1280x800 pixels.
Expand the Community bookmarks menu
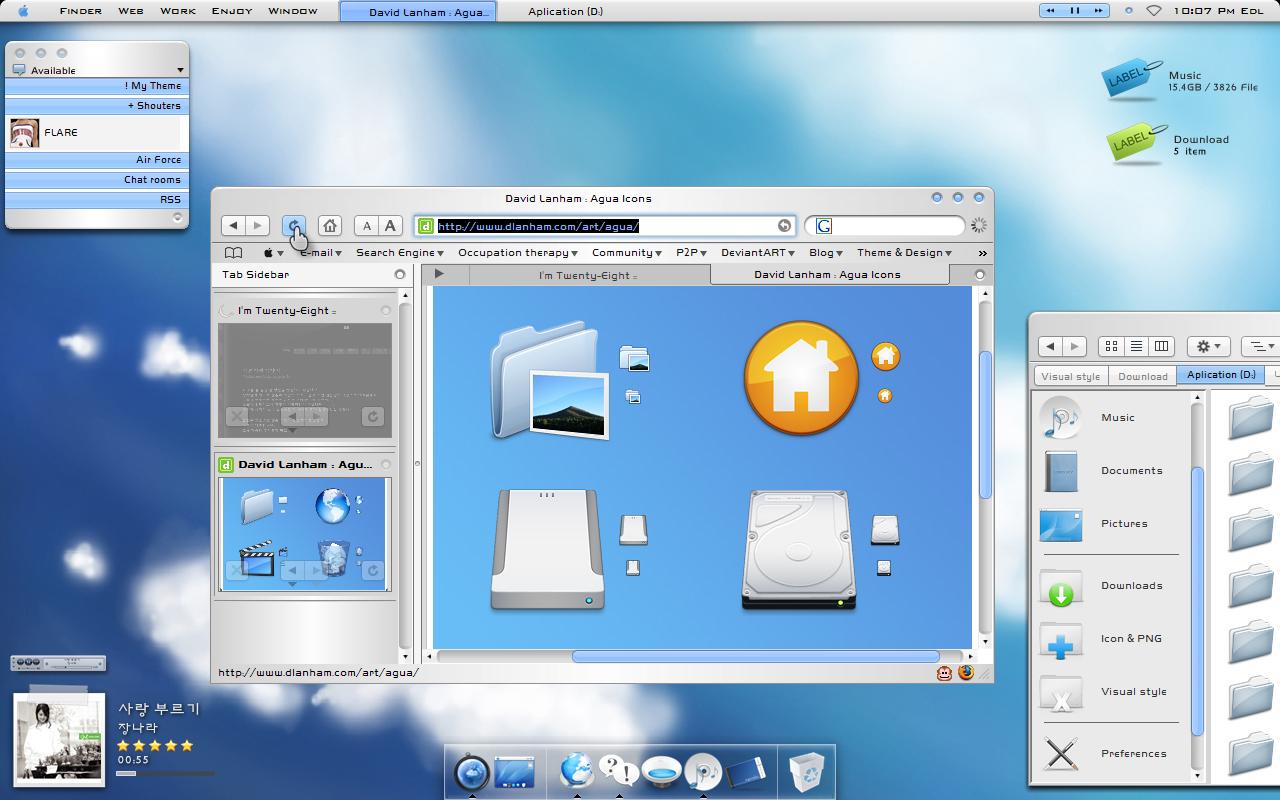pyautogui.click(x=627, y=253)
